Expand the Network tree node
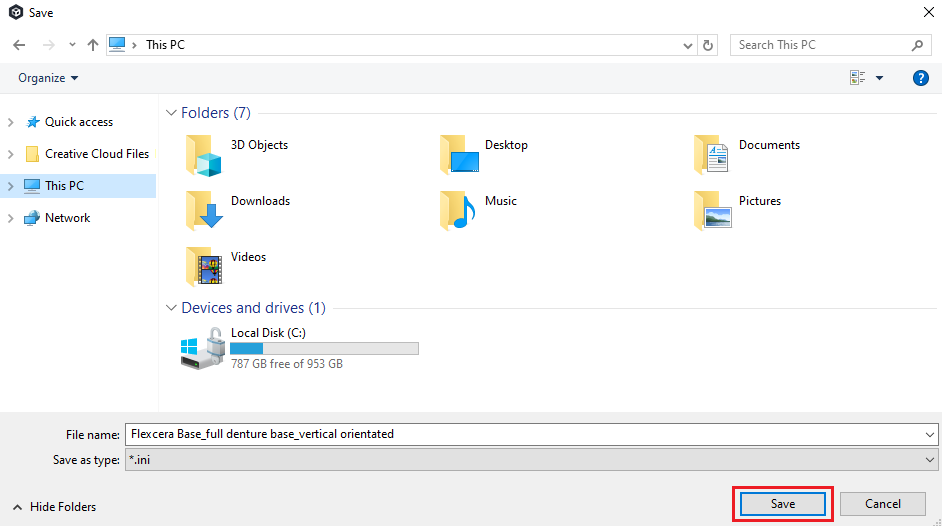This screenshot has width=942, height=526. [10, 218]
